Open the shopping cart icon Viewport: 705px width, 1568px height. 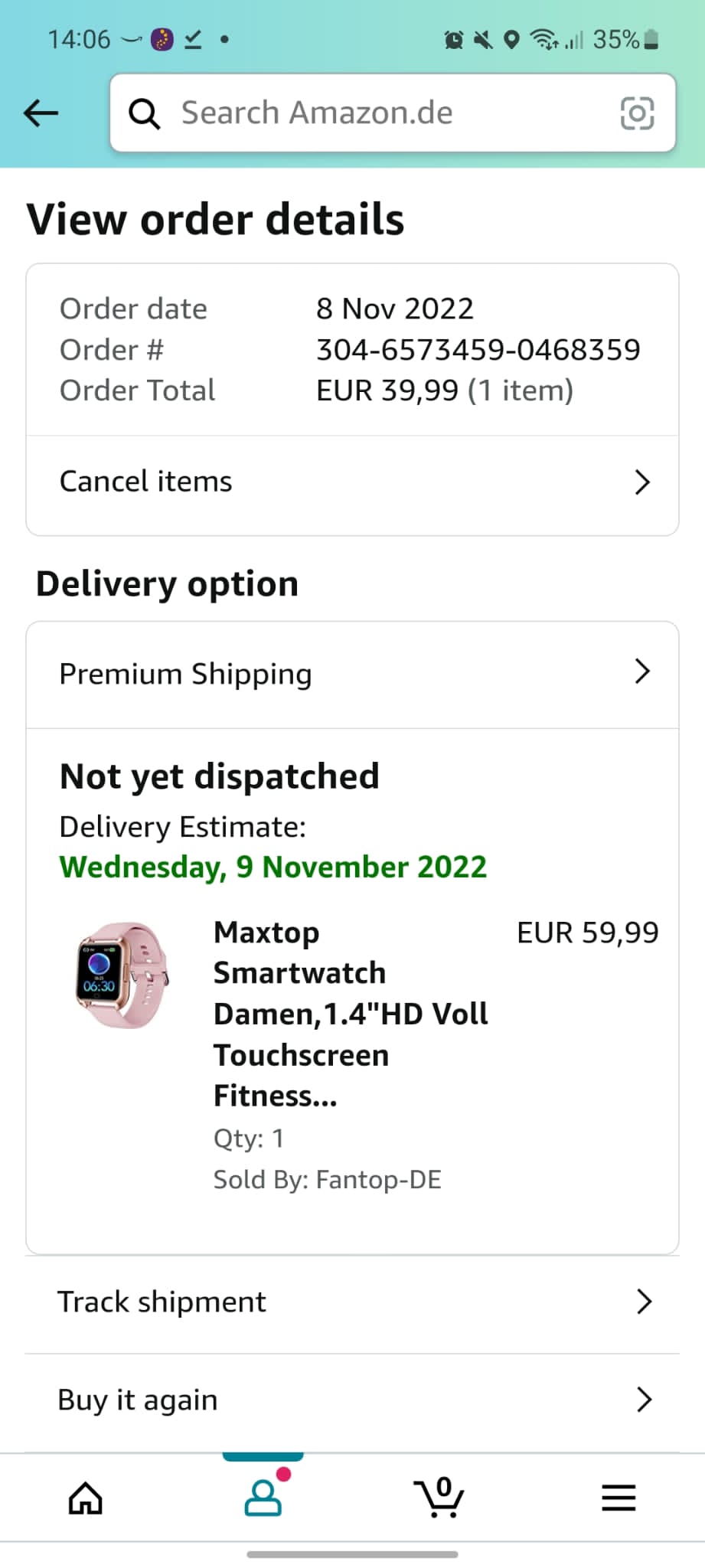pos(439,1498)
